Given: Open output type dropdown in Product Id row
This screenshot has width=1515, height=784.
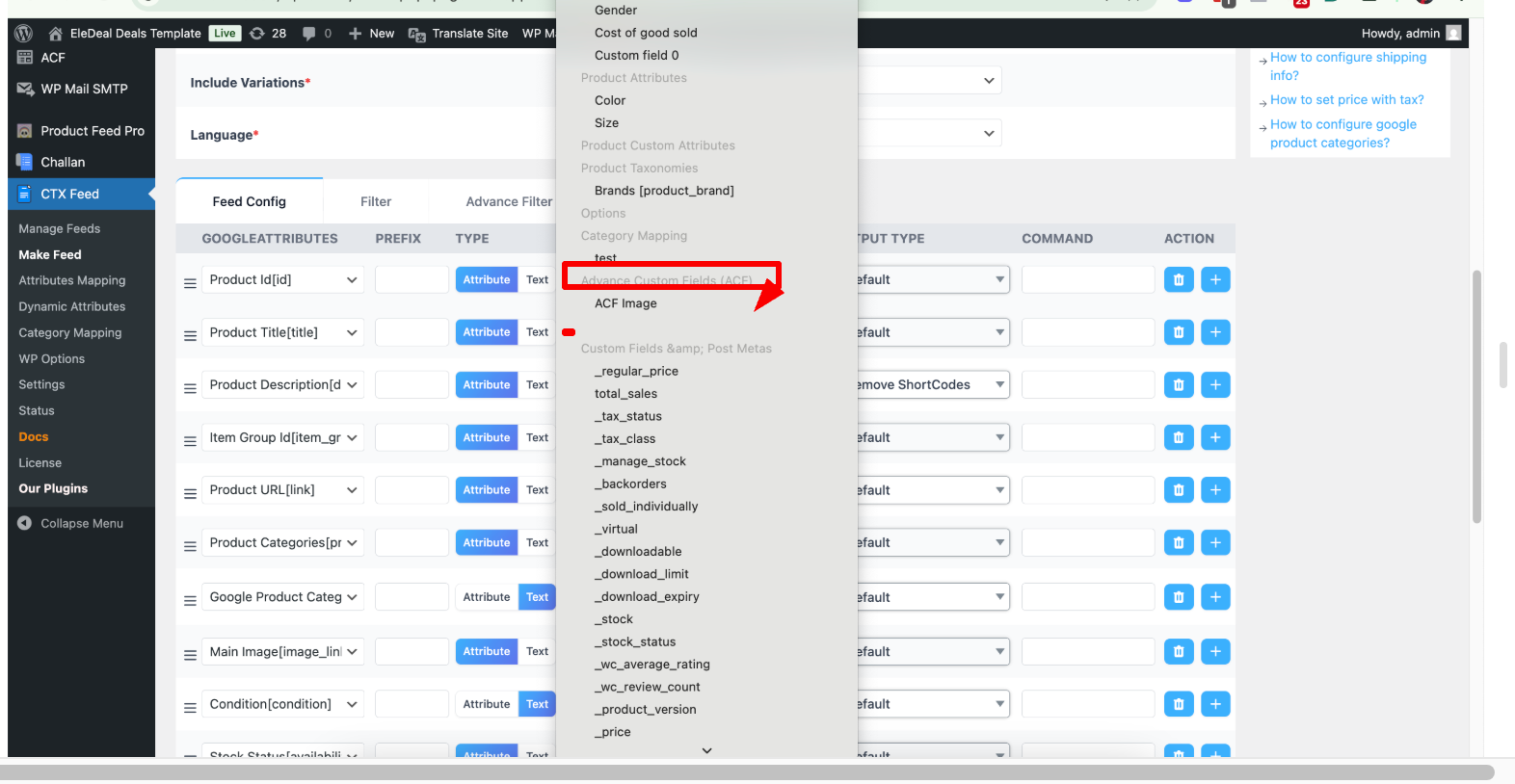Looking at the screenshot, I should [x=933, y=279].
